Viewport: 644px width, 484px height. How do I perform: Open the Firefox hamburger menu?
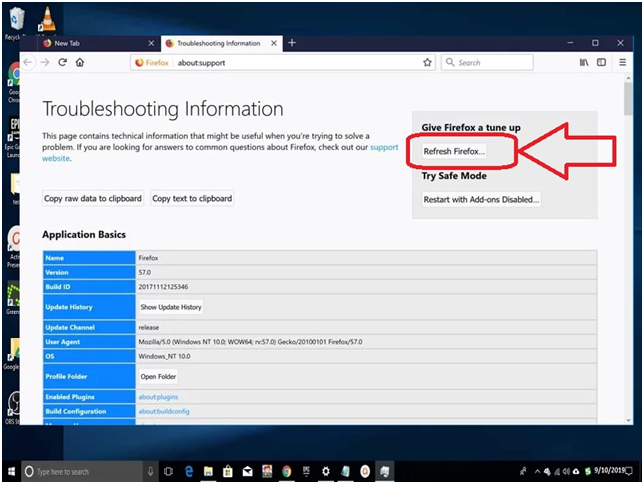pyautogui.click(x=623, y=62)
